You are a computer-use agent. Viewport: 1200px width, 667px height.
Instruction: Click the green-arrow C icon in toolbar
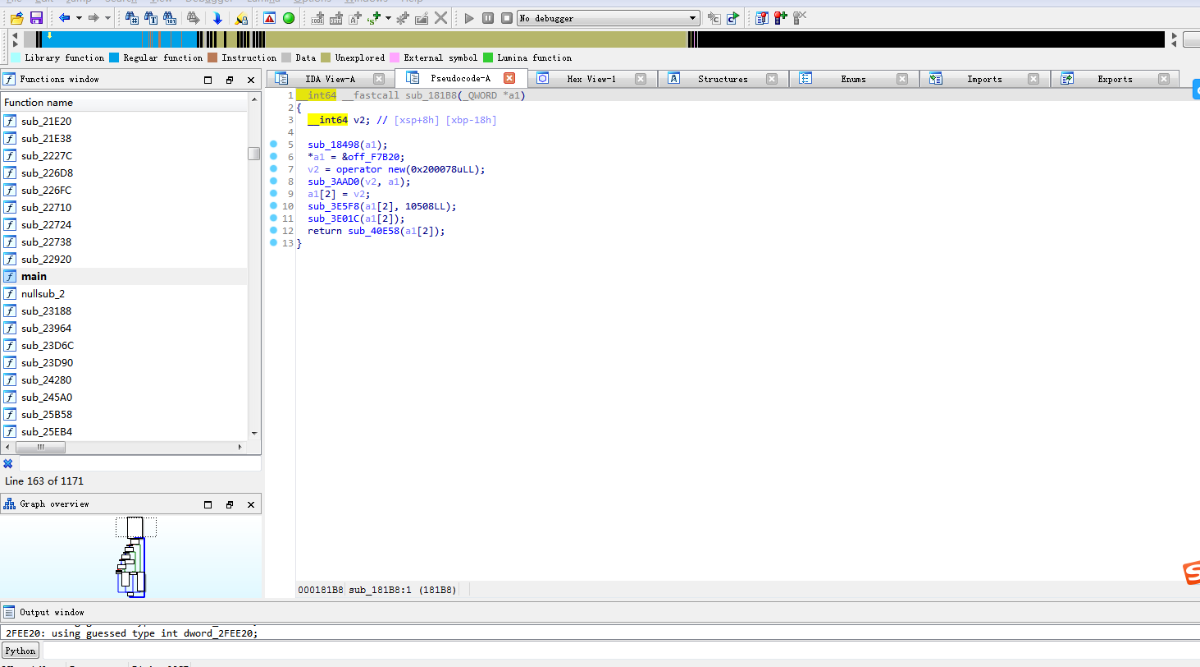tap(733, 18)
